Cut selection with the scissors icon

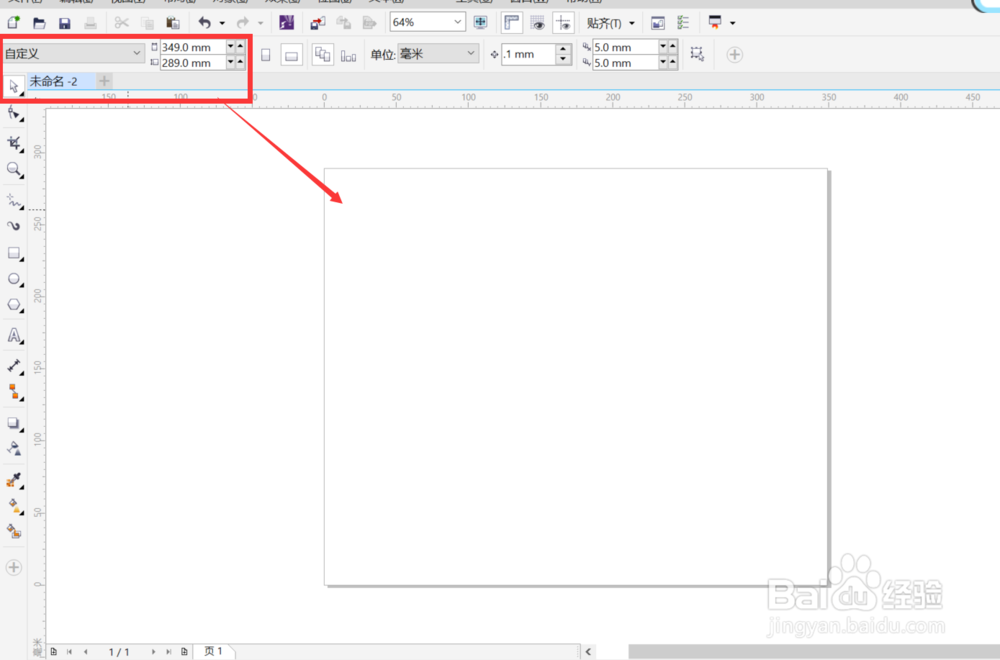[x=121, y=23]
